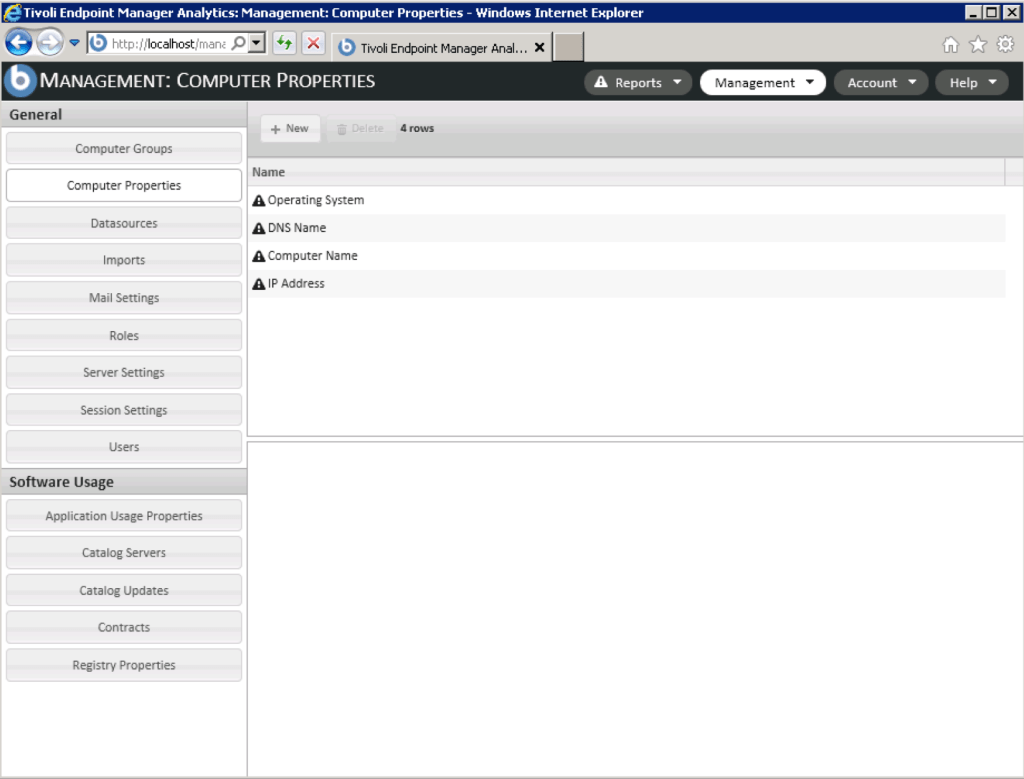1024x779 pixels.
Task: Click the warning icon beside Operating System
Action: (x=259, y=201)
